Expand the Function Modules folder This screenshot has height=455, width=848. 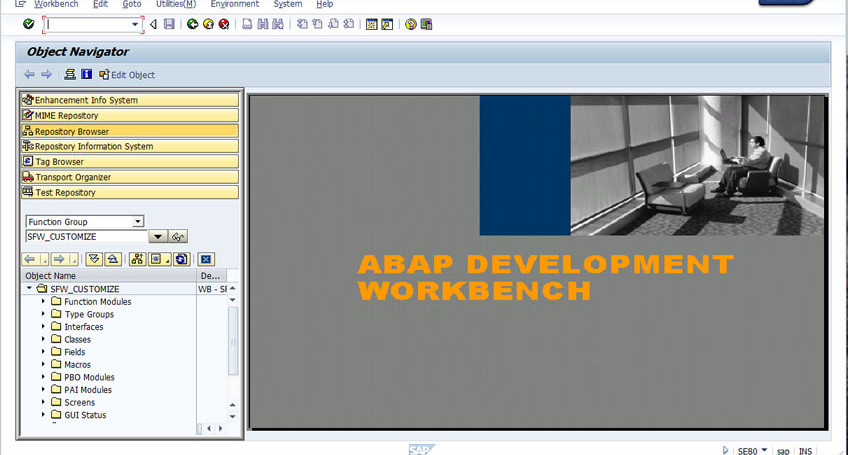click(43, 301)
